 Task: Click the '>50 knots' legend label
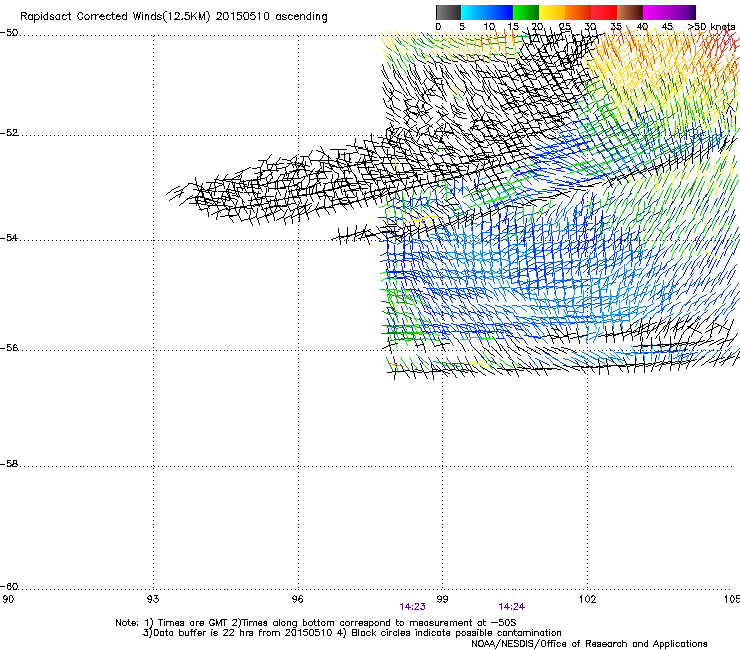pos(712,27)
